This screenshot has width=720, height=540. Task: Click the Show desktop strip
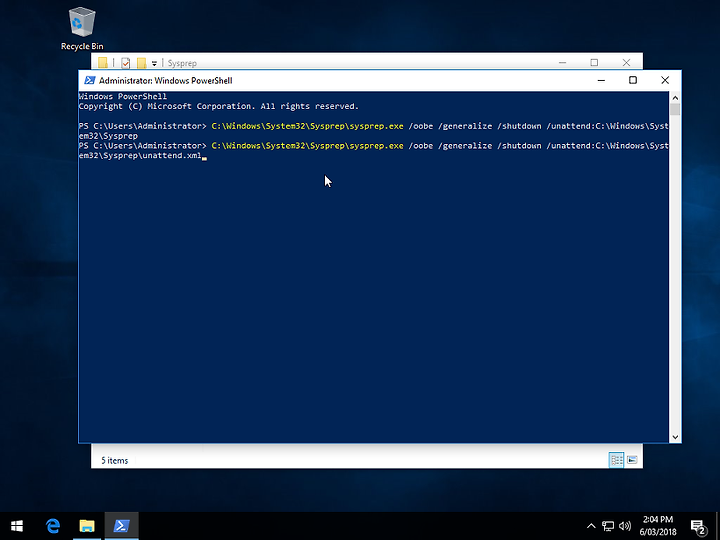(717, 526)
